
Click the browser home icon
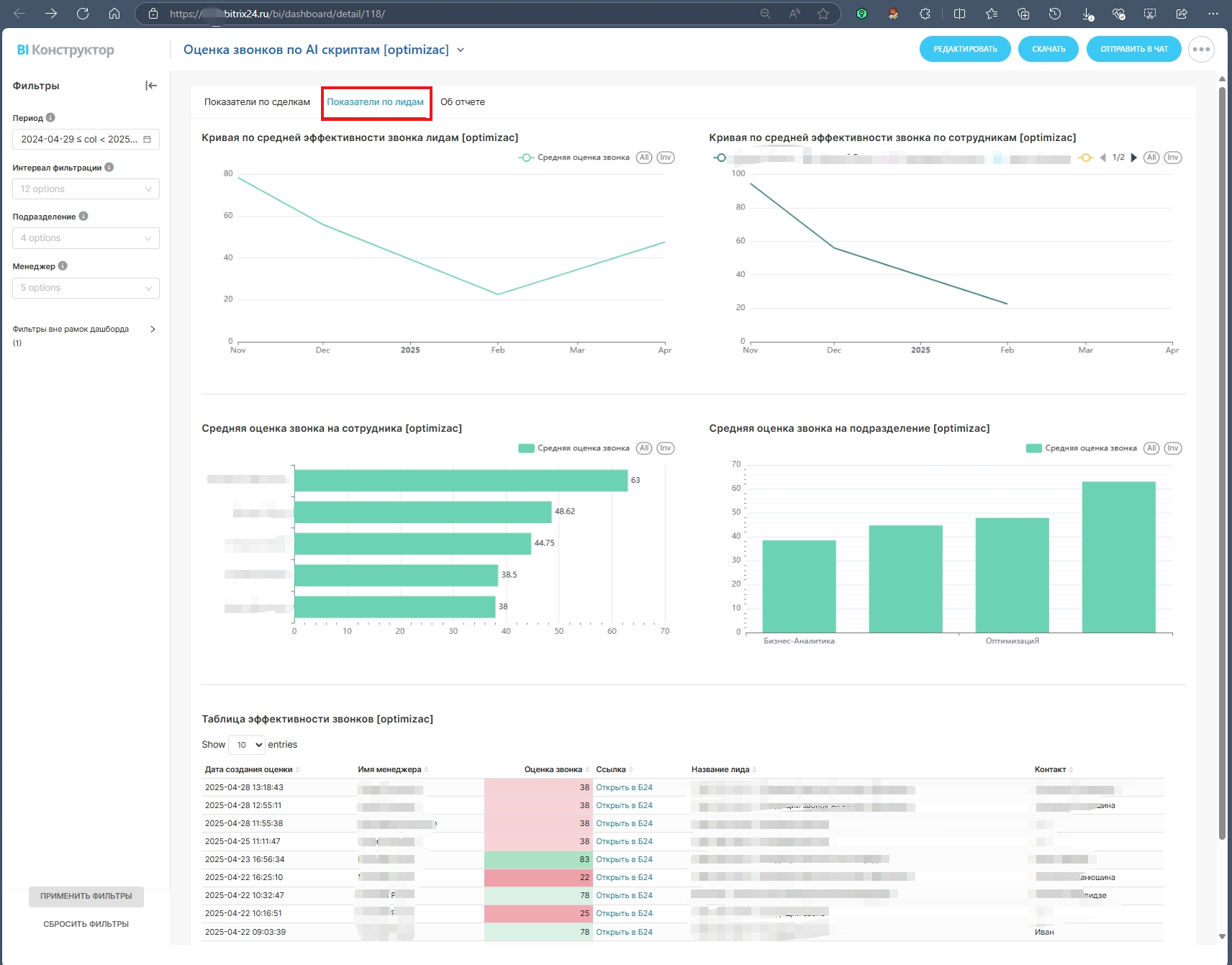tap(114, 14)
